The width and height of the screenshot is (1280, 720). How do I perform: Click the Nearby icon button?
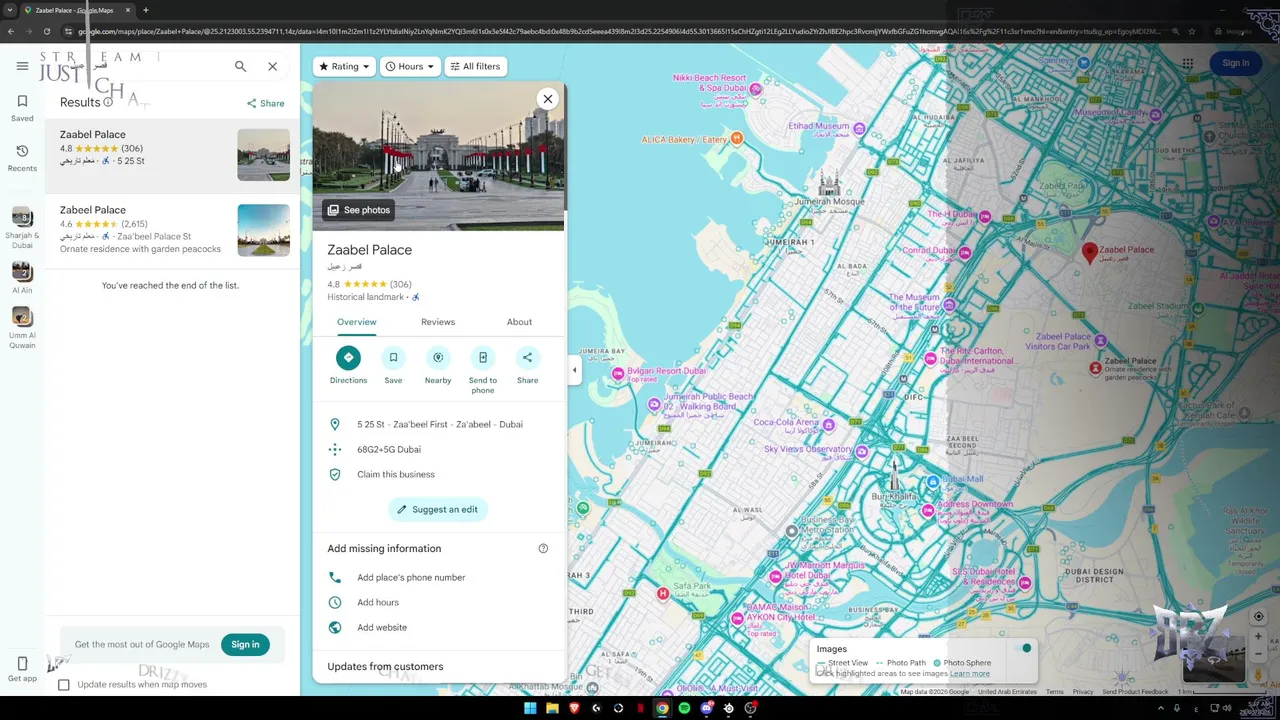pos(438,358)
